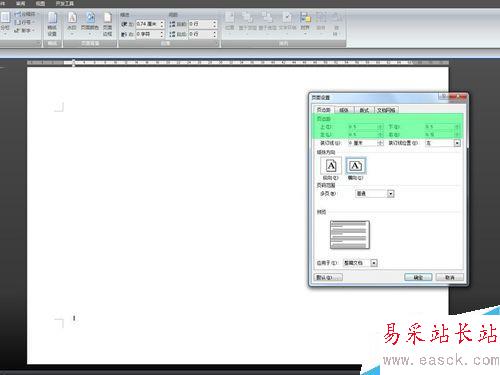This screenshot has height=375, width=500.
Task: Open Multiple pages (多页) dropdown
Action: click(x=391, y=194)
